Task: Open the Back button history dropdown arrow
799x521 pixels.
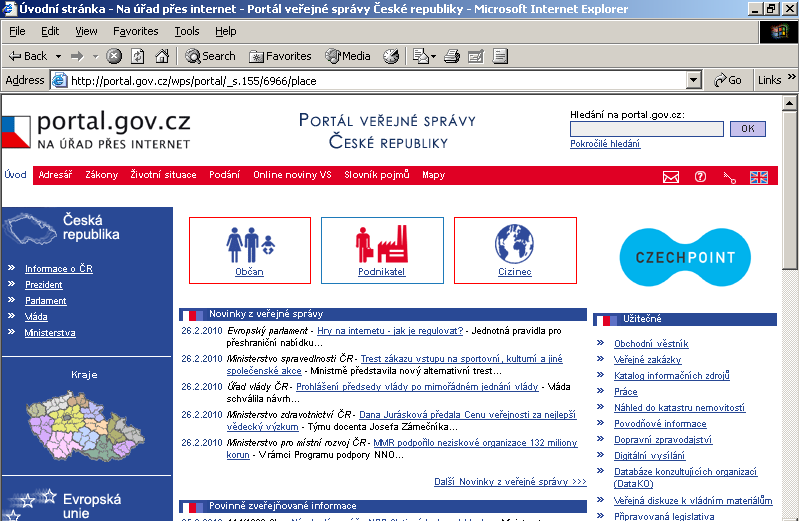Action: pos(59,56)
